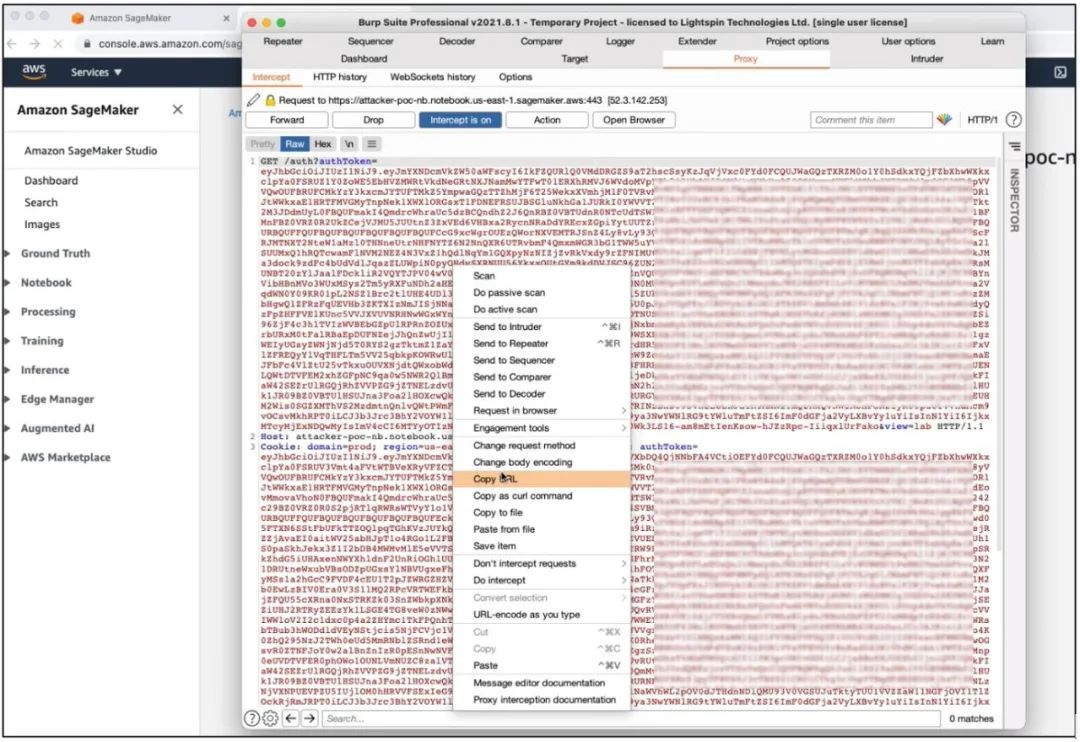Switch editor to Hex view

click(x=323, y=144)
